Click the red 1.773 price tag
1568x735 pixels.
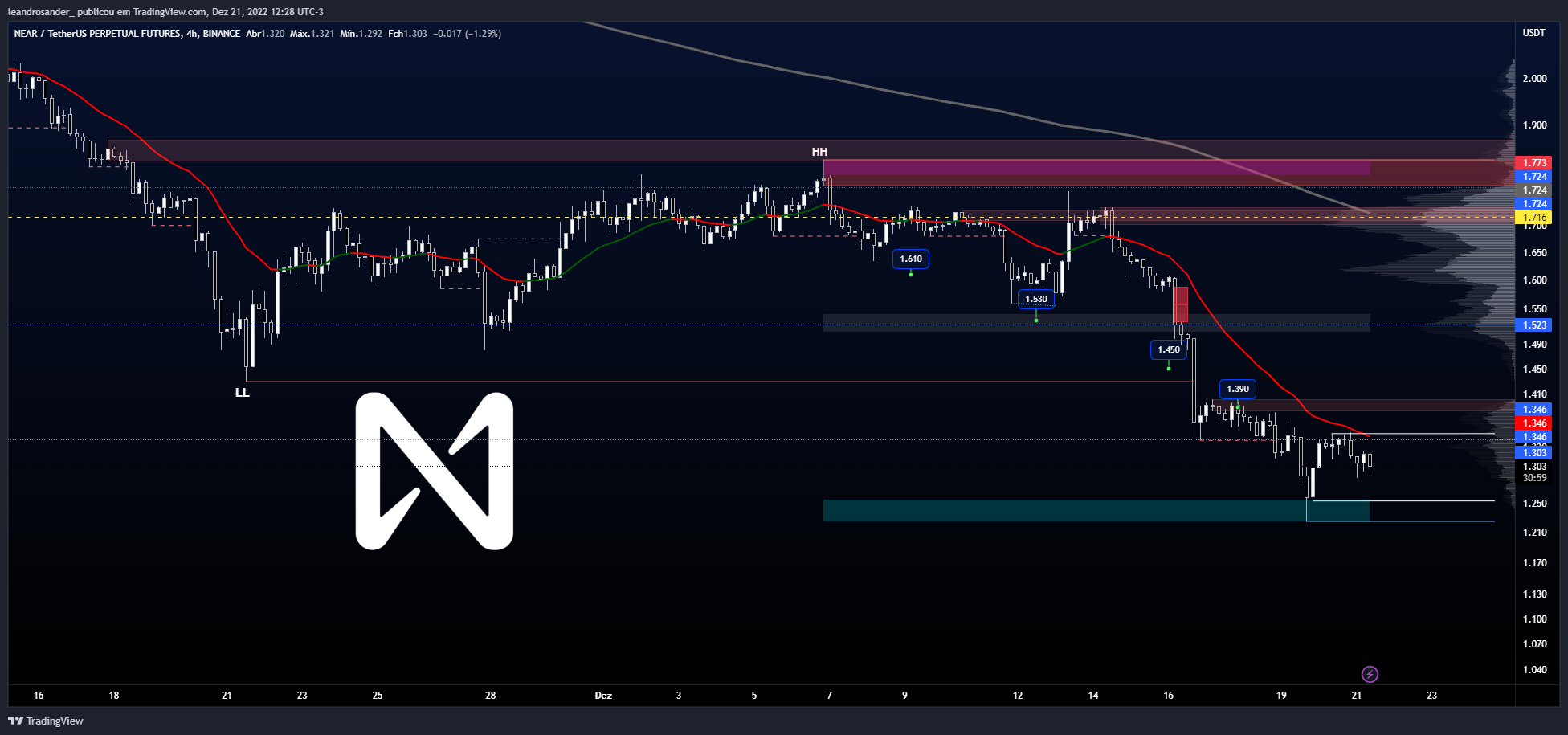click(x=1533, y=163)
